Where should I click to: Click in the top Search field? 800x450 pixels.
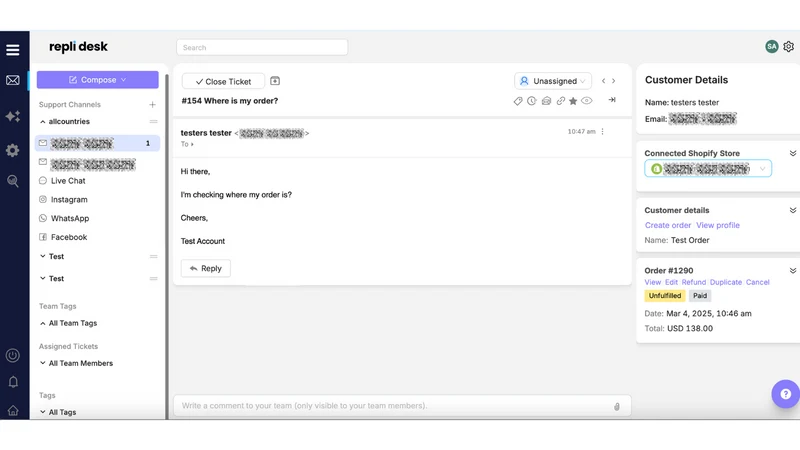click(x=262, y=47)
